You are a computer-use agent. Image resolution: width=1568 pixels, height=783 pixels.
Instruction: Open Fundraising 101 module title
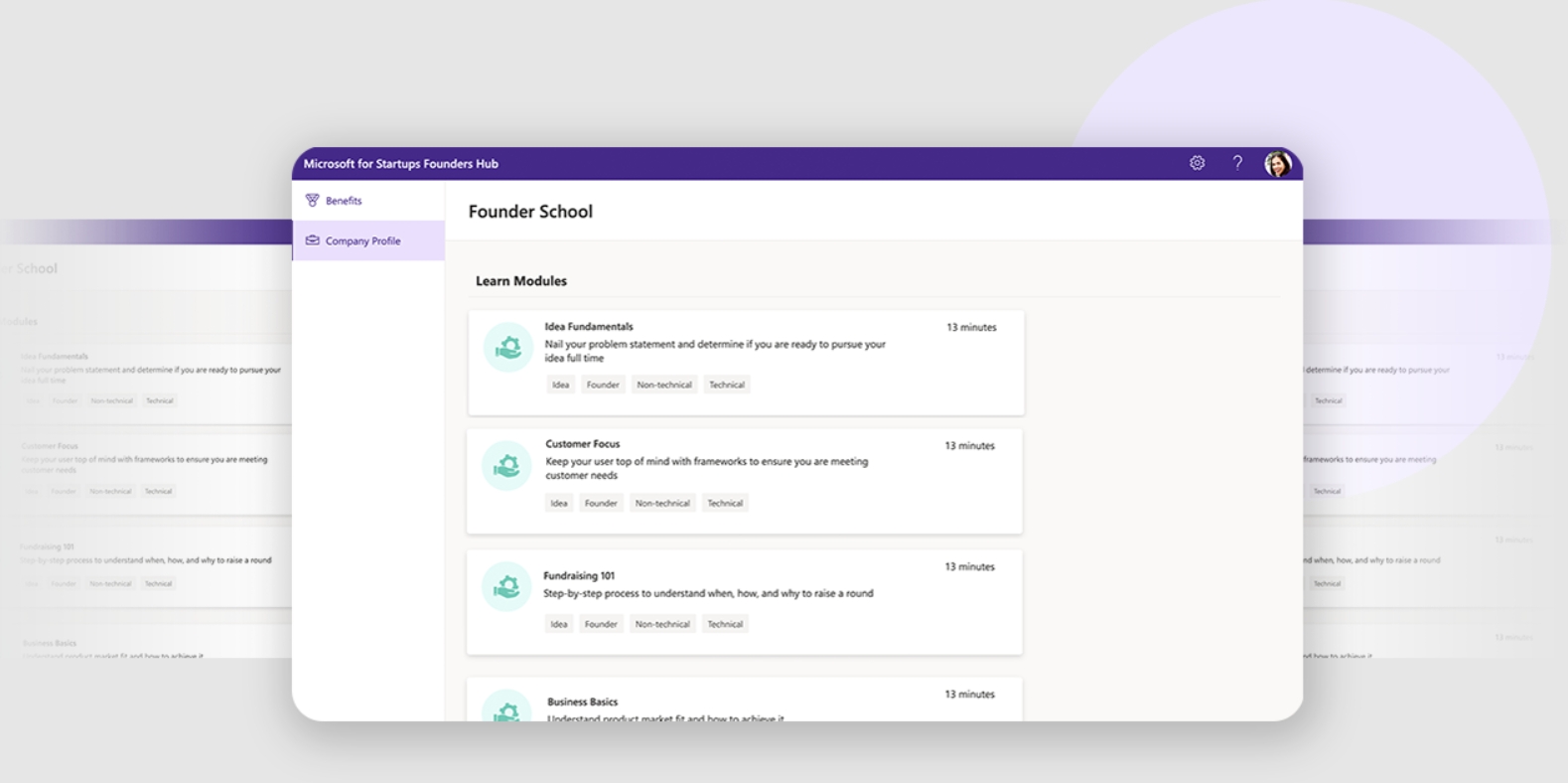(x=579, y=575)
